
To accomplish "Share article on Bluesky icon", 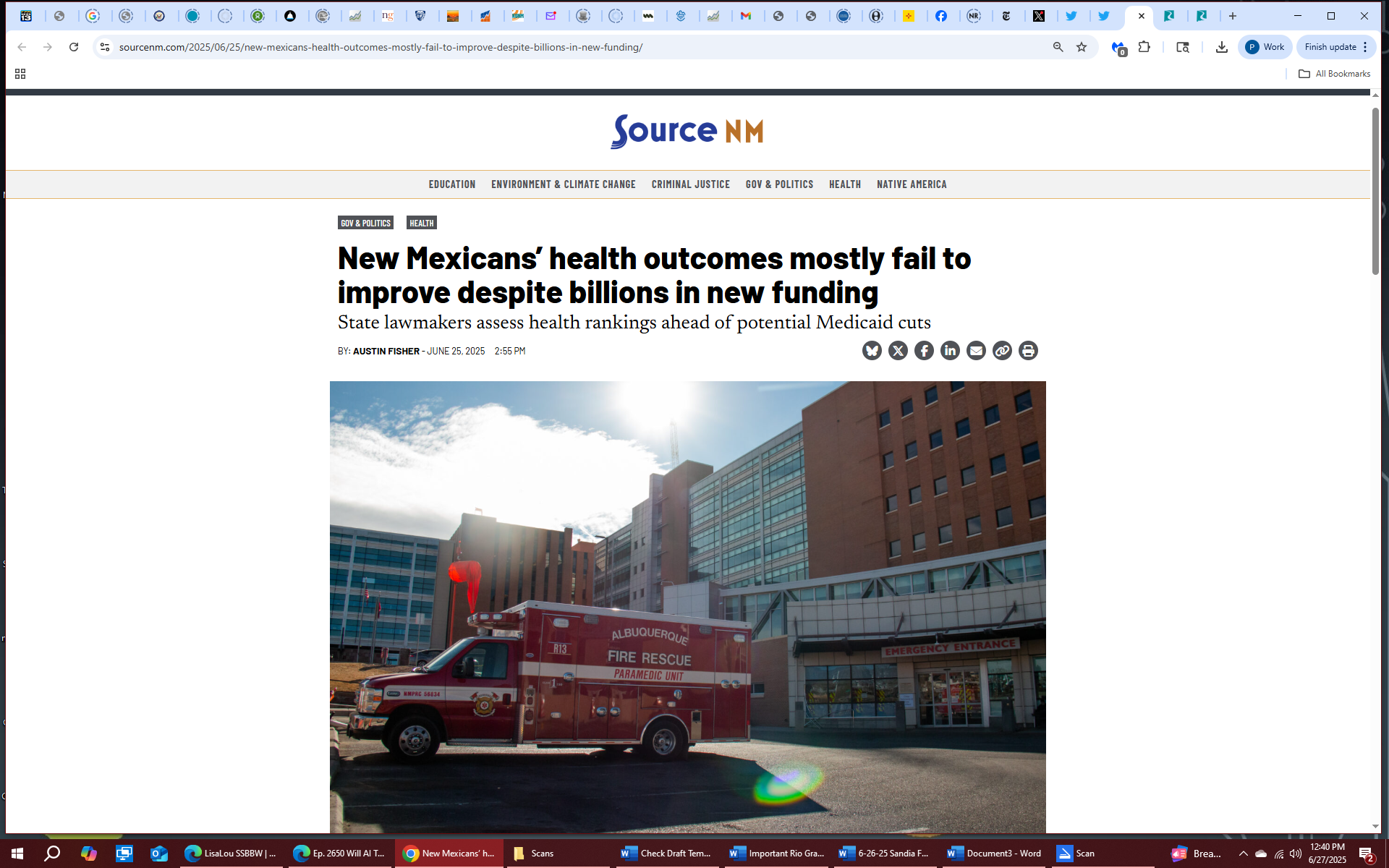I will point(872,351).
